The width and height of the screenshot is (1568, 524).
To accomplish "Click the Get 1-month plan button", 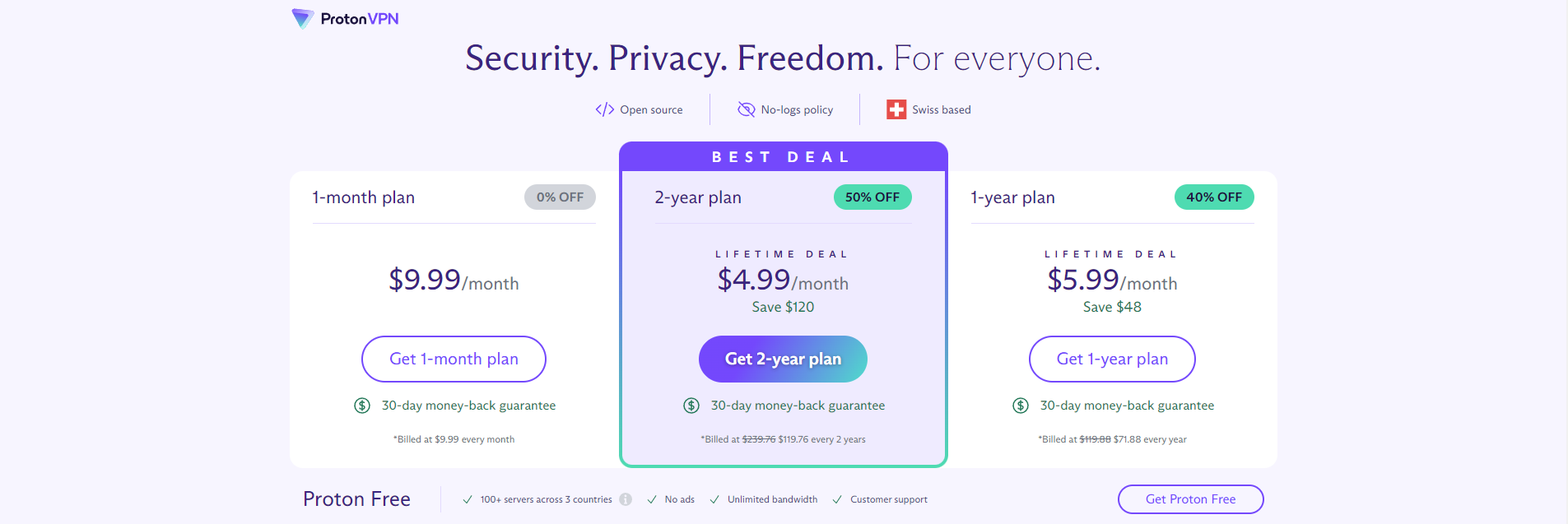I will point(454,359).
